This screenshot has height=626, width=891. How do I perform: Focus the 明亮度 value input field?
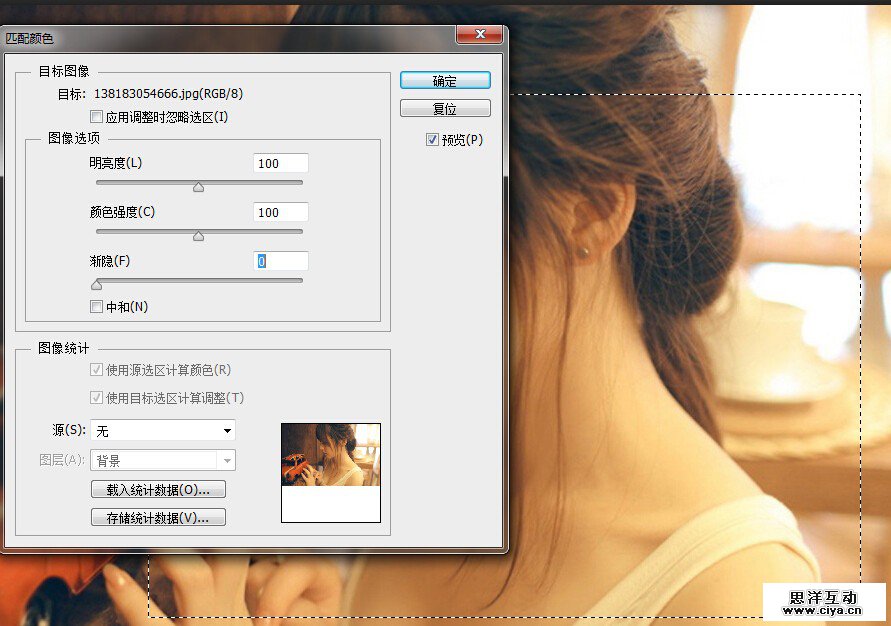(x=280, y=163)
